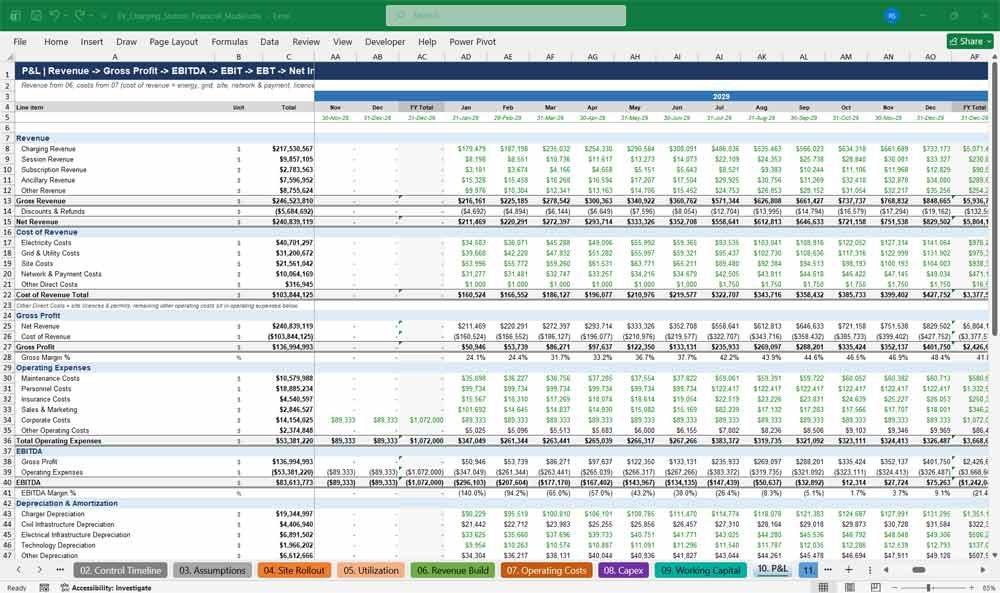Click the Excel app icon in title bar

point(15,15)
